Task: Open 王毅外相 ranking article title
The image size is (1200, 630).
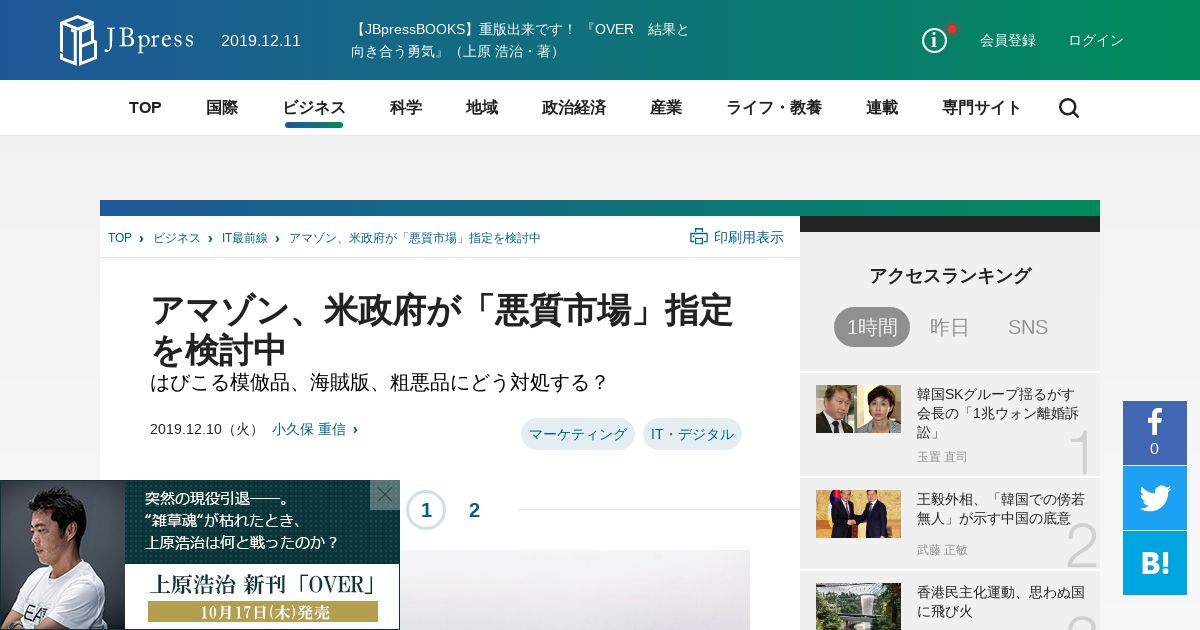Action: pyautogui.click(x=1001, y=508)
